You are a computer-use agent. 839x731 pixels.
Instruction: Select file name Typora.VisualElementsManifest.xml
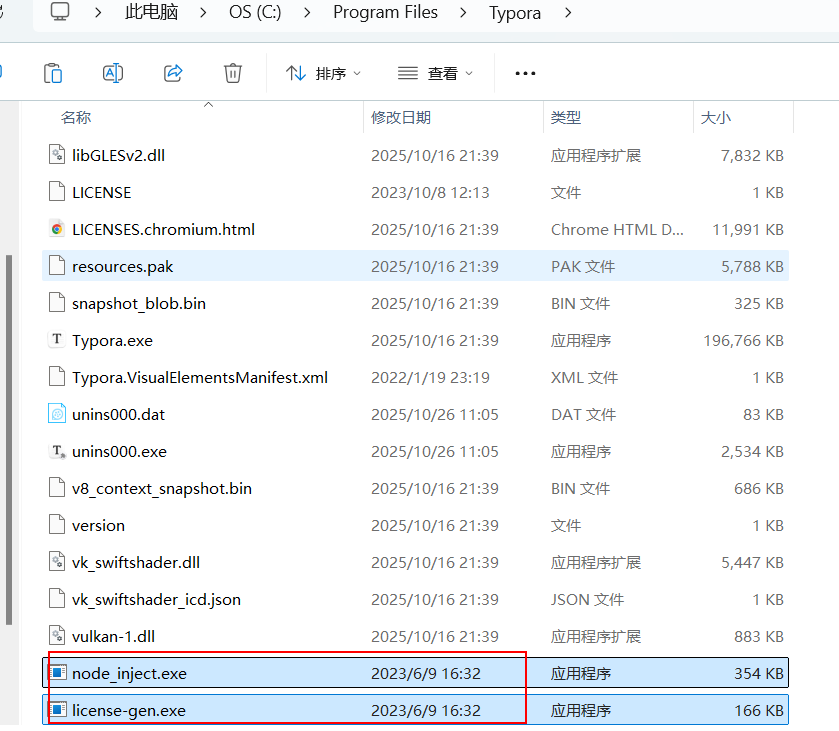200,378
